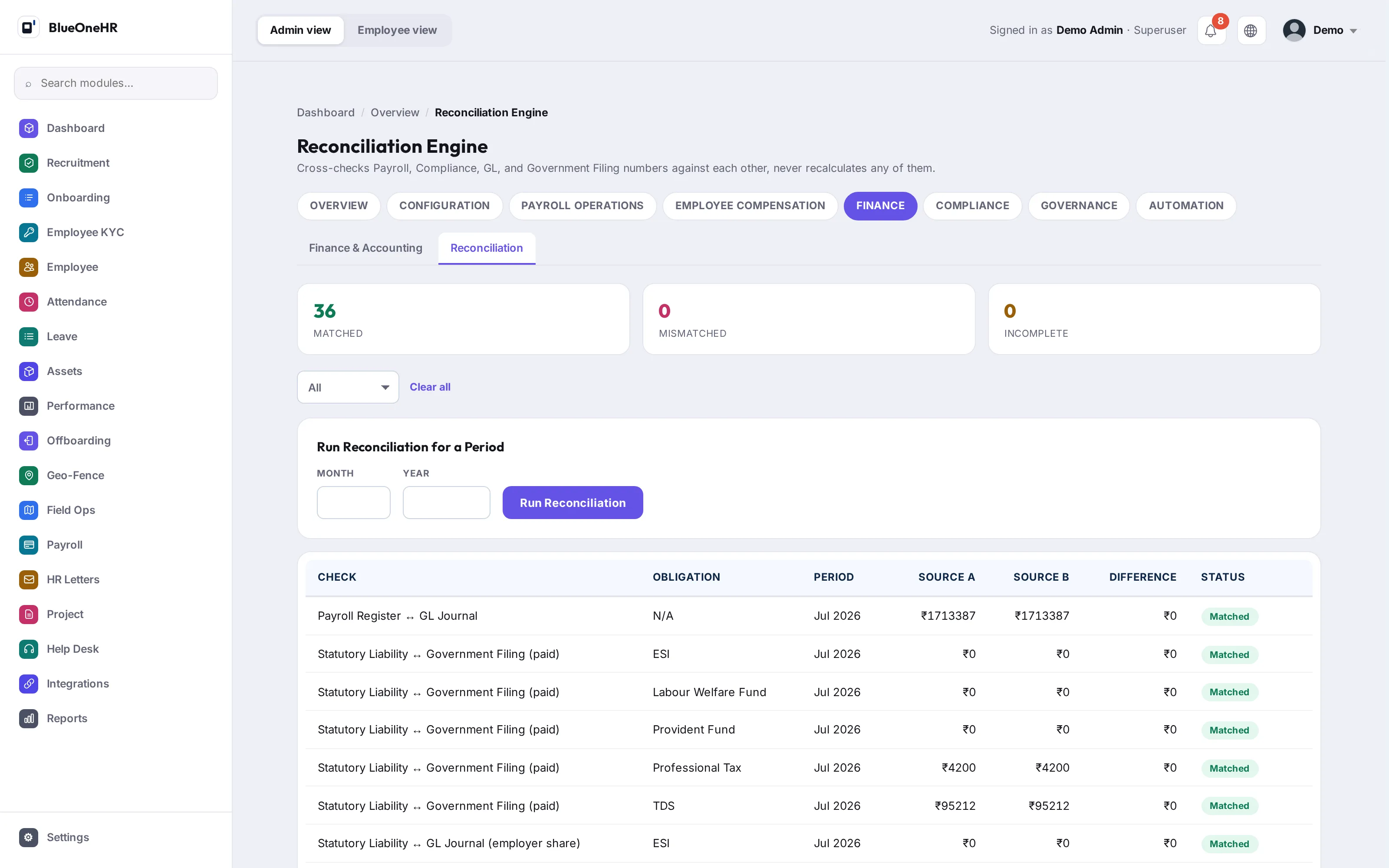
Task: Click the Field Ops map icon
Action: [29, 510]
